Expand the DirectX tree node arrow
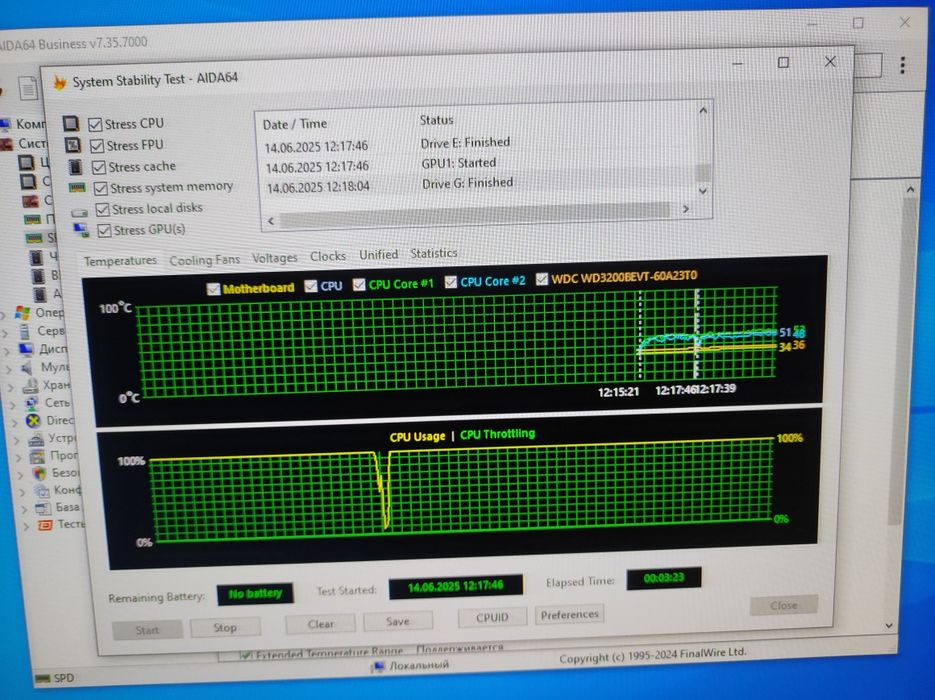Screen dimensions: 935x700 [x=15, y=423]
